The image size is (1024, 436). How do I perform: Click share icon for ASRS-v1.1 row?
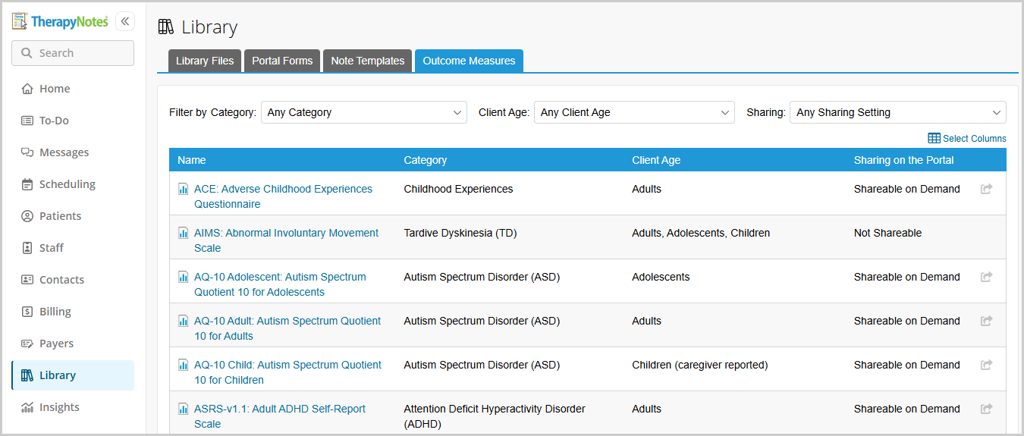tap(986, 409)
